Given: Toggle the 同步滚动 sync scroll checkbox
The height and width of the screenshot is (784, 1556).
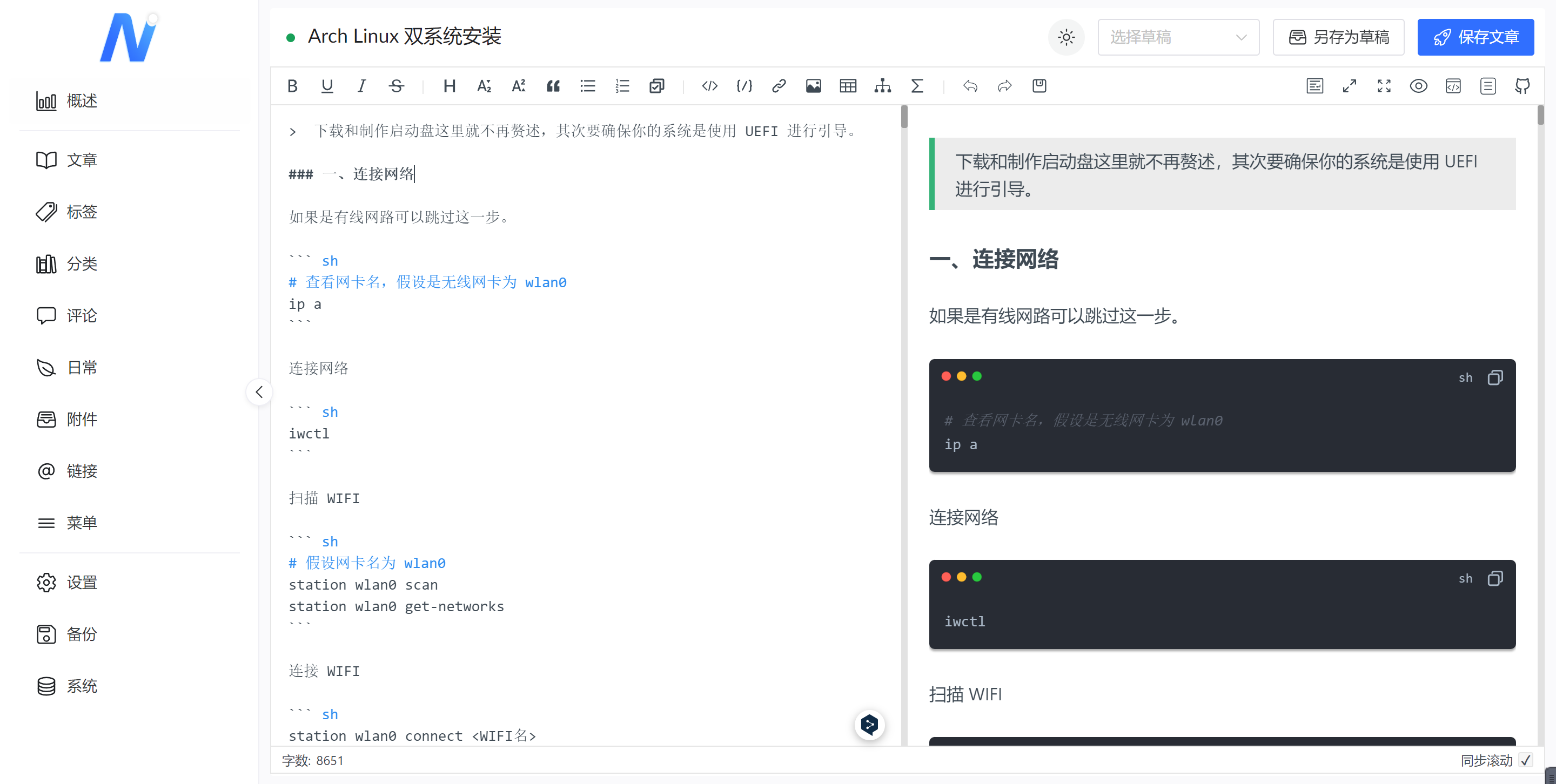Looking at the screenshot, I should click(x=1526, y=760).
